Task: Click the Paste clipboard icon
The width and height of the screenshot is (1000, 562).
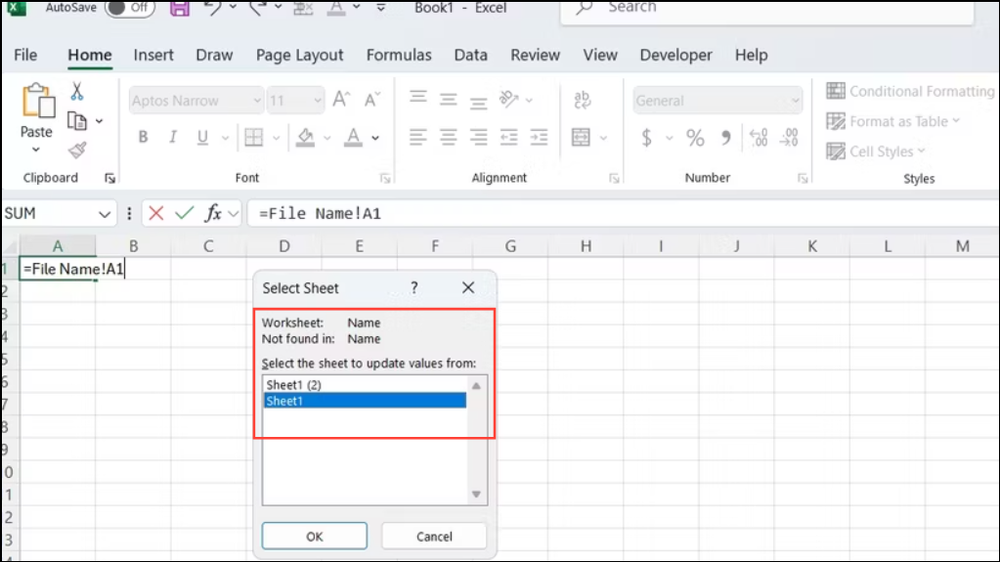Action: click(37, 101)
